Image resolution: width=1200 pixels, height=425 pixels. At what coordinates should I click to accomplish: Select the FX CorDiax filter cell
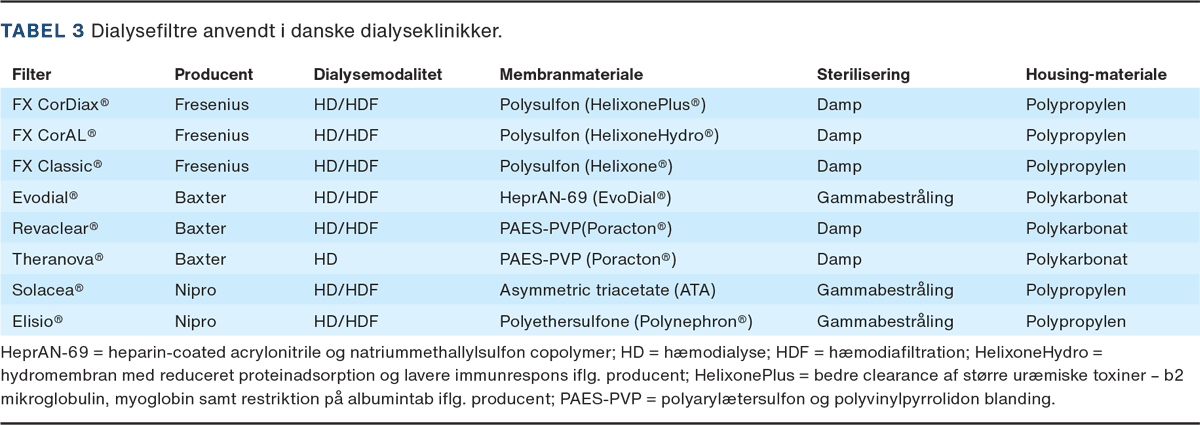60,104
